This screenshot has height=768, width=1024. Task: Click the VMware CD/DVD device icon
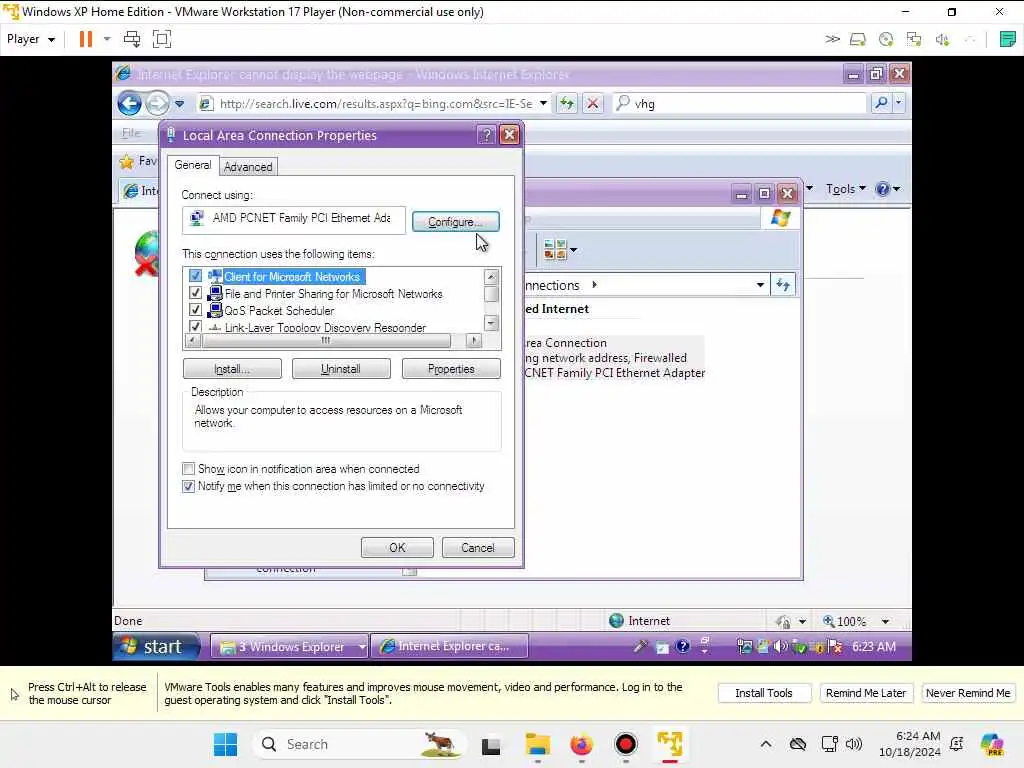tap(886, 40)
